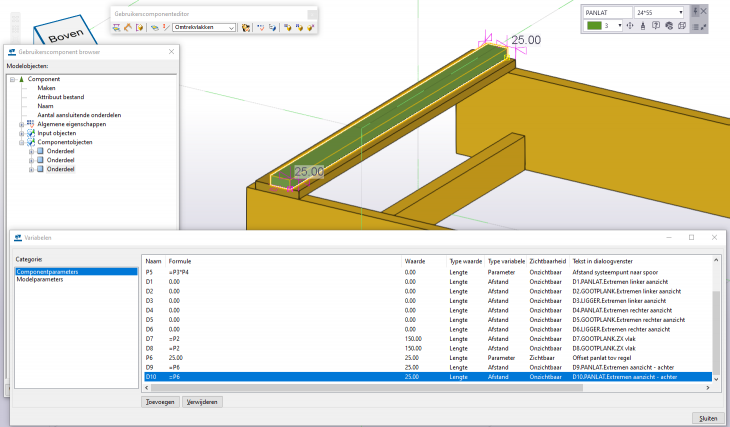Click the Toevoegen button
730x427 pixels.
tap(158, 401)
